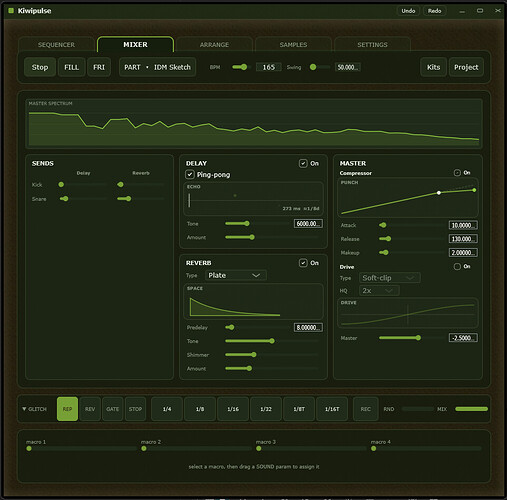Click the FRI button
This screenshot has width=507, height=500.
point(99,67)
